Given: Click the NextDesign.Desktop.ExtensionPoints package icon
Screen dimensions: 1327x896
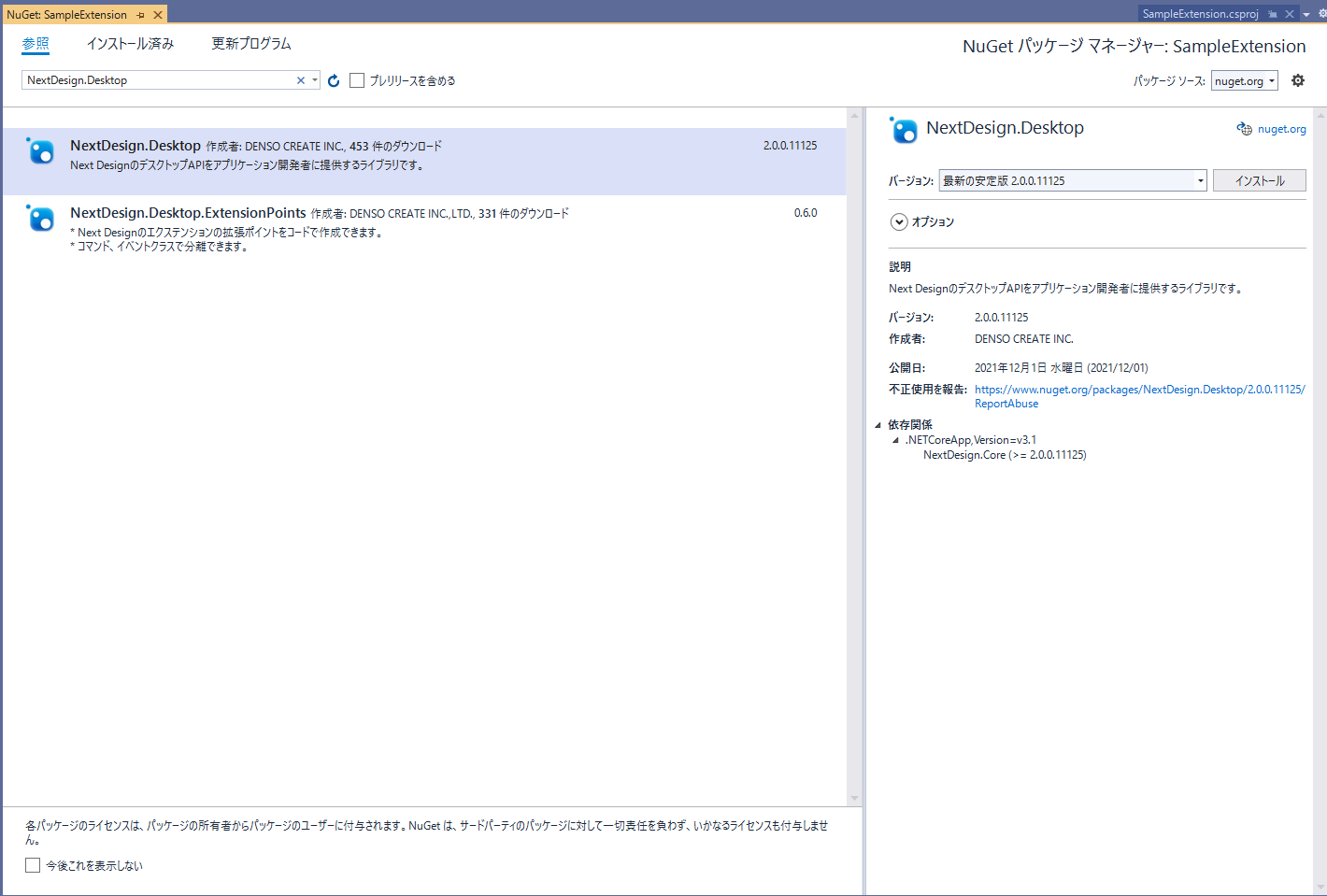Looking at the screenshot, I should [40, 218].
